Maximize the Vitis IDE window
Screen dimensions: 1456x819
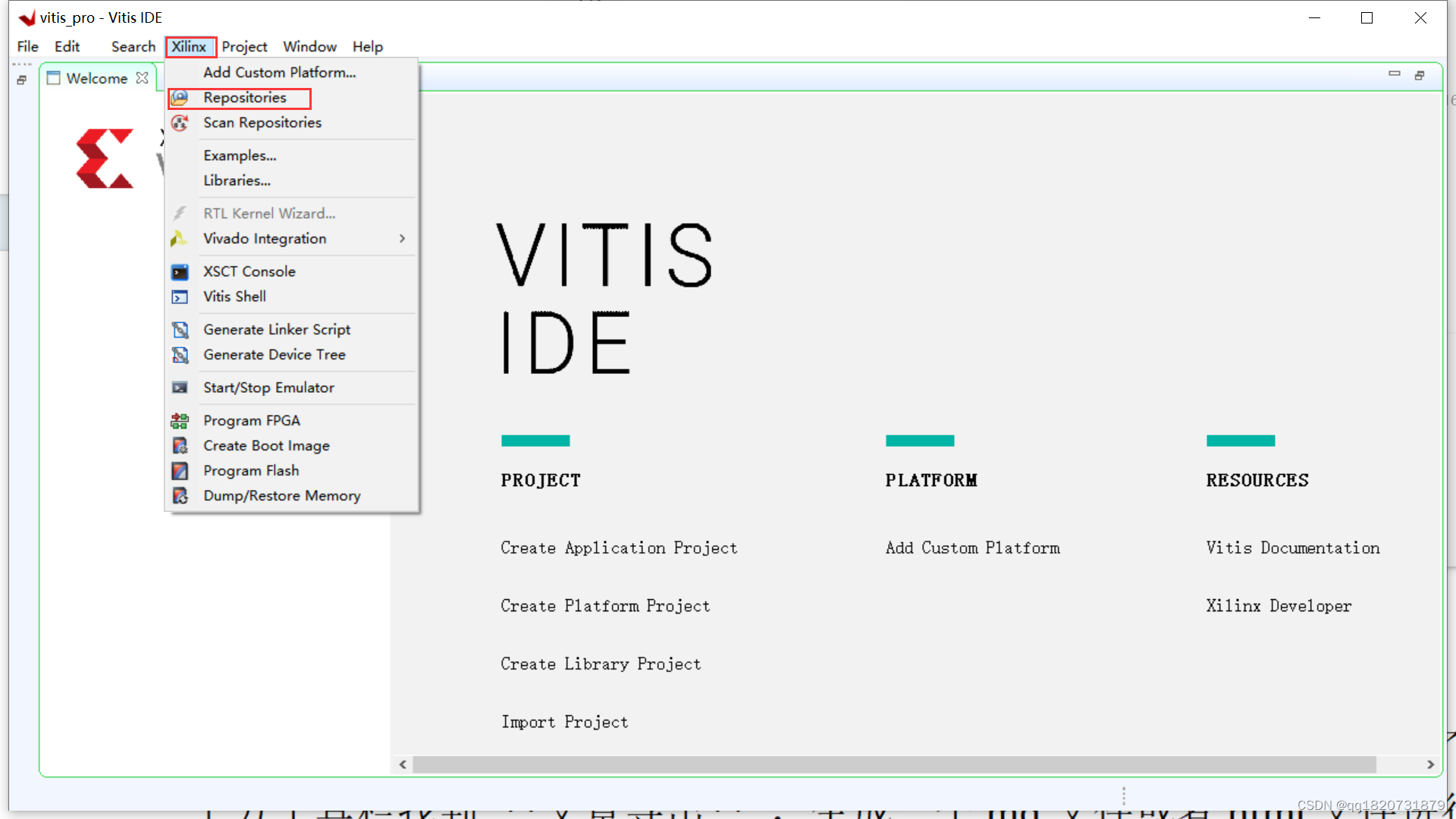pos(1367,17)
